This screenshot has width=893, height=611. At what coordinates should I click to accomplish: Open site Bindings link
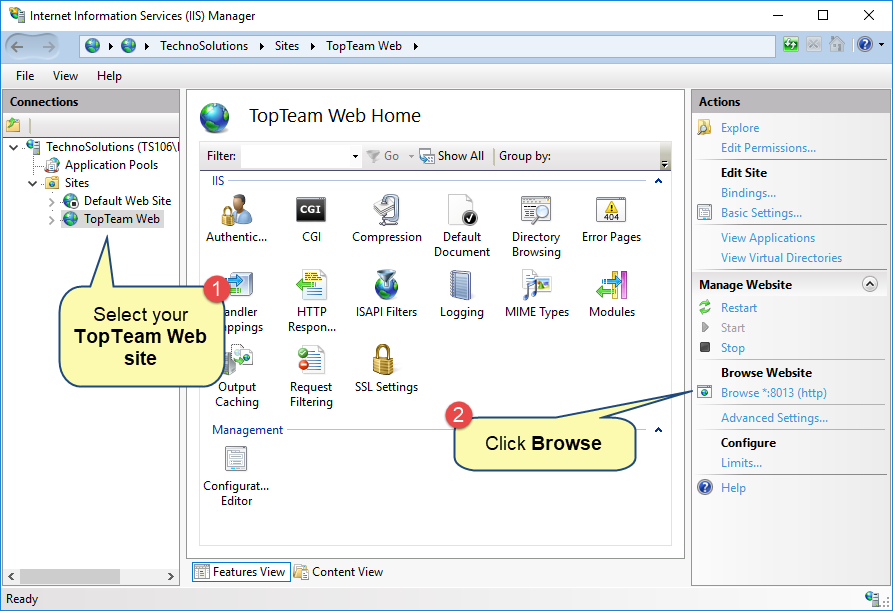[x=748, y=193]
